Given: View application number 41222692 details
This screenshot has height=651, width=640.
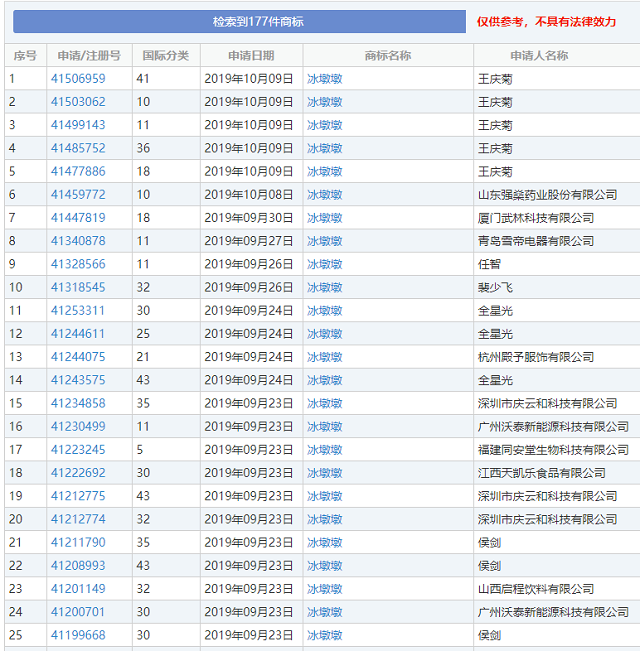Looking at the screenshot, I should (78, 473).
